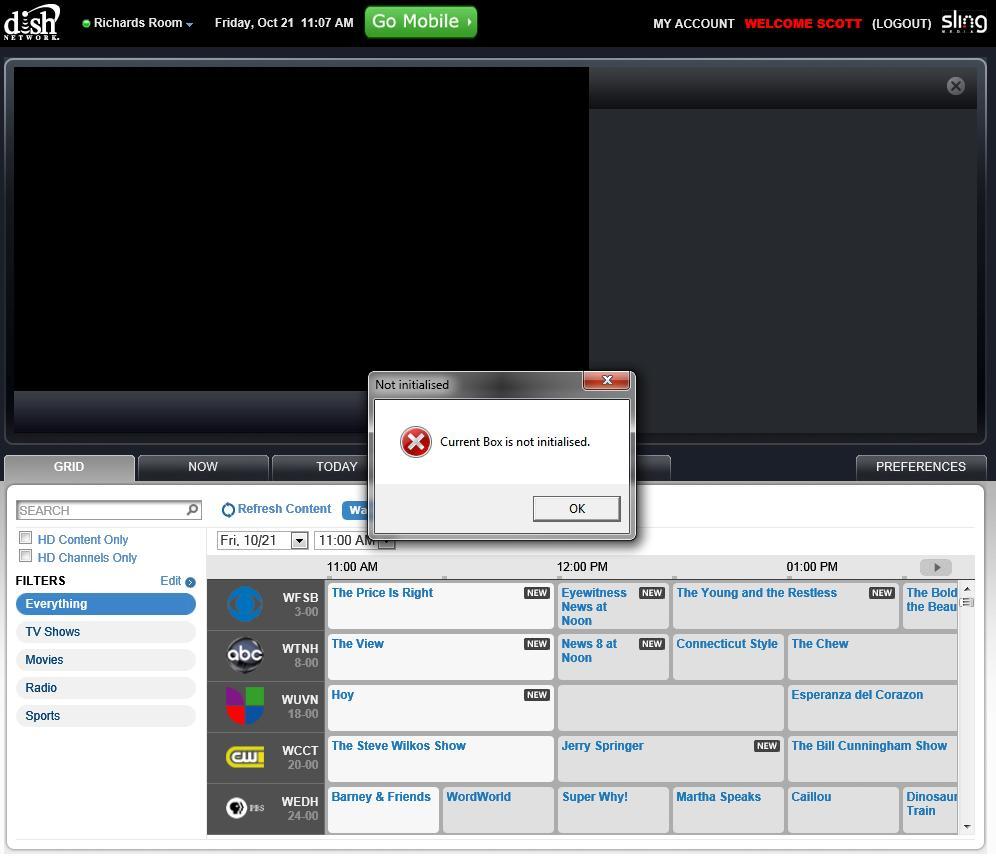Click WELCOME SCOTT text
Viewport: 996px width, 866px height.
click(802, 24)
